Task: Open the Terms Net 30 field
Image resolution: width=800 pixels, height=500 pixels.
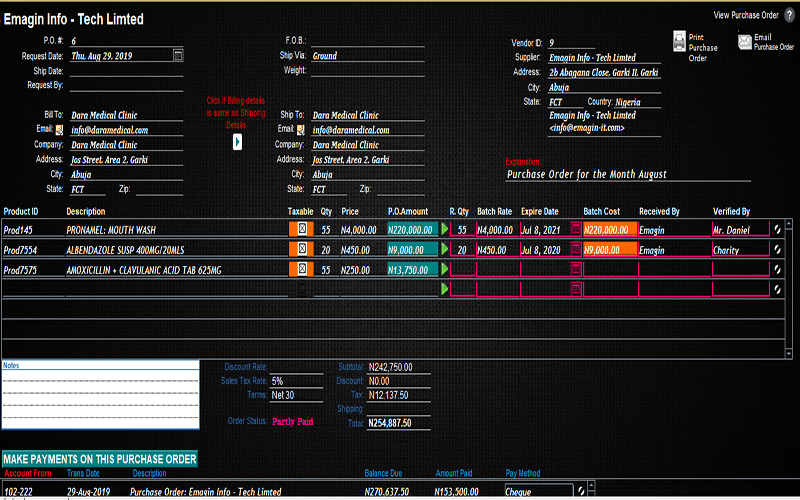Action: [296, 395]
